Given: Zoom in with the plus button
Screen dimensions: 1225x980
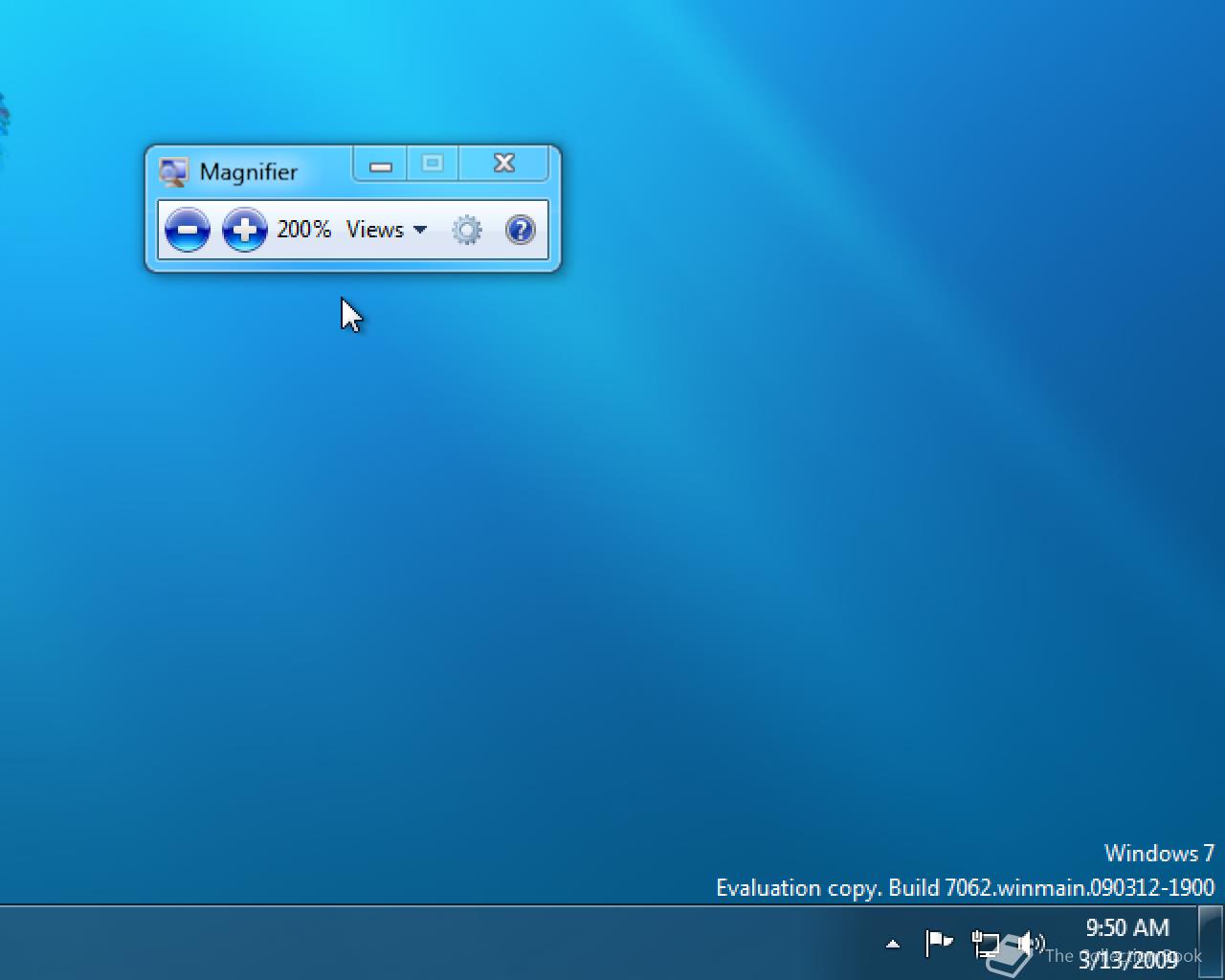Looking at the screenshot, I should [x=245, y=230].
